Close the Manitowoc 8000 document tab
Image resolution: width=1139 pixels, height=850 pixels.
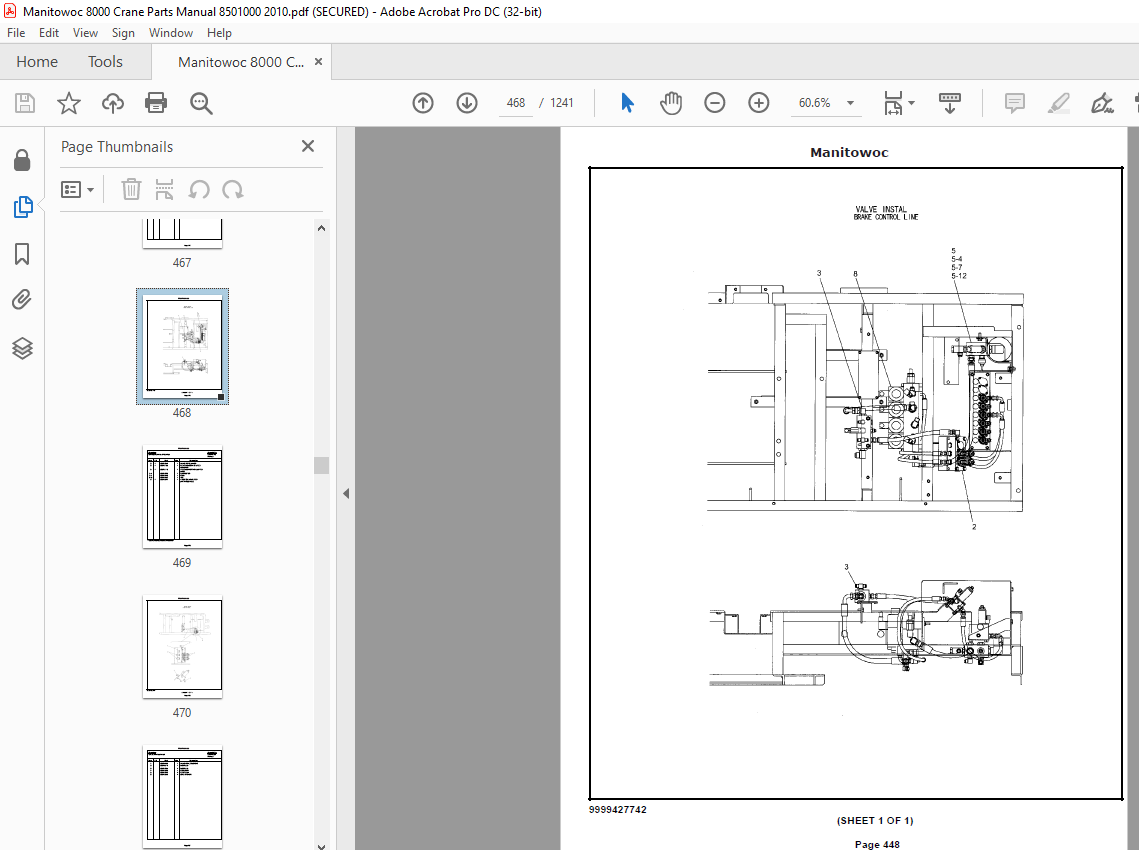(318, 62)
